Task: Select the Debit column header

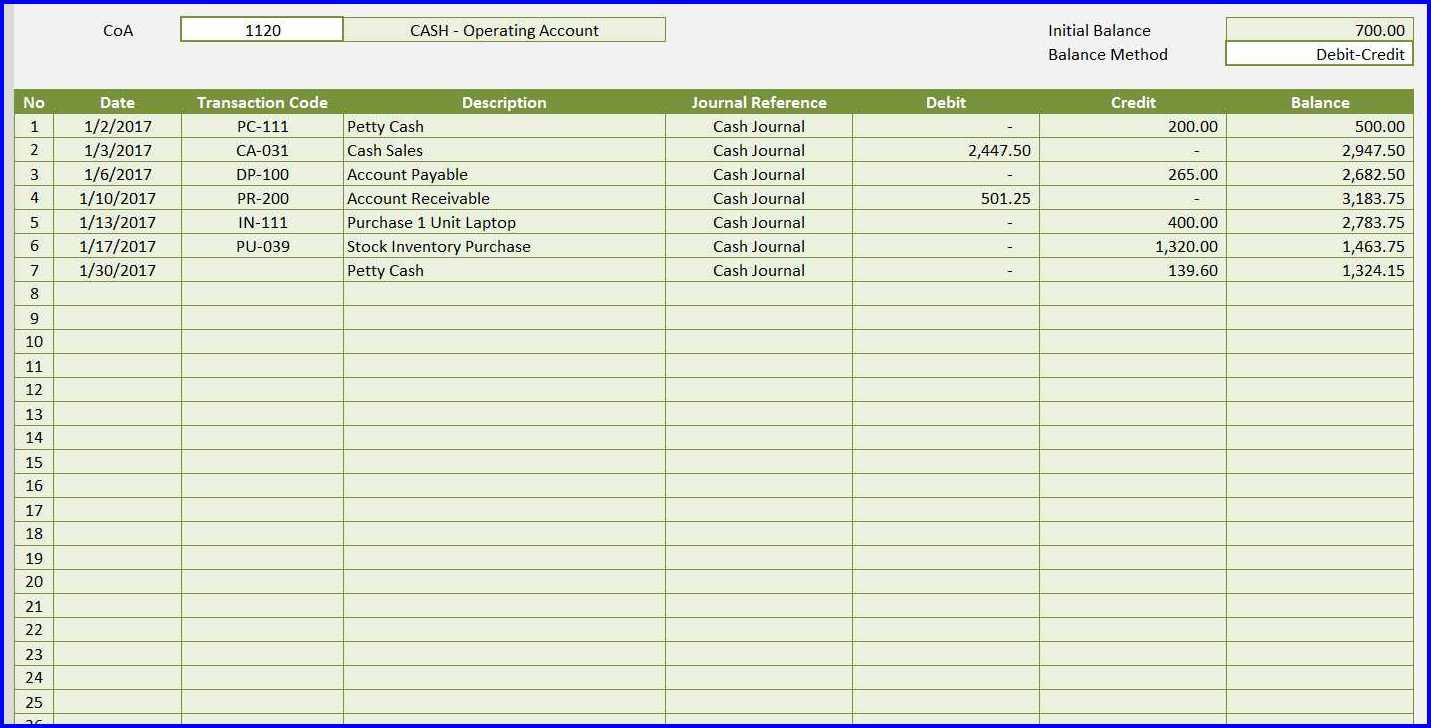Action: pyautogui.click(x=946, y=102)
